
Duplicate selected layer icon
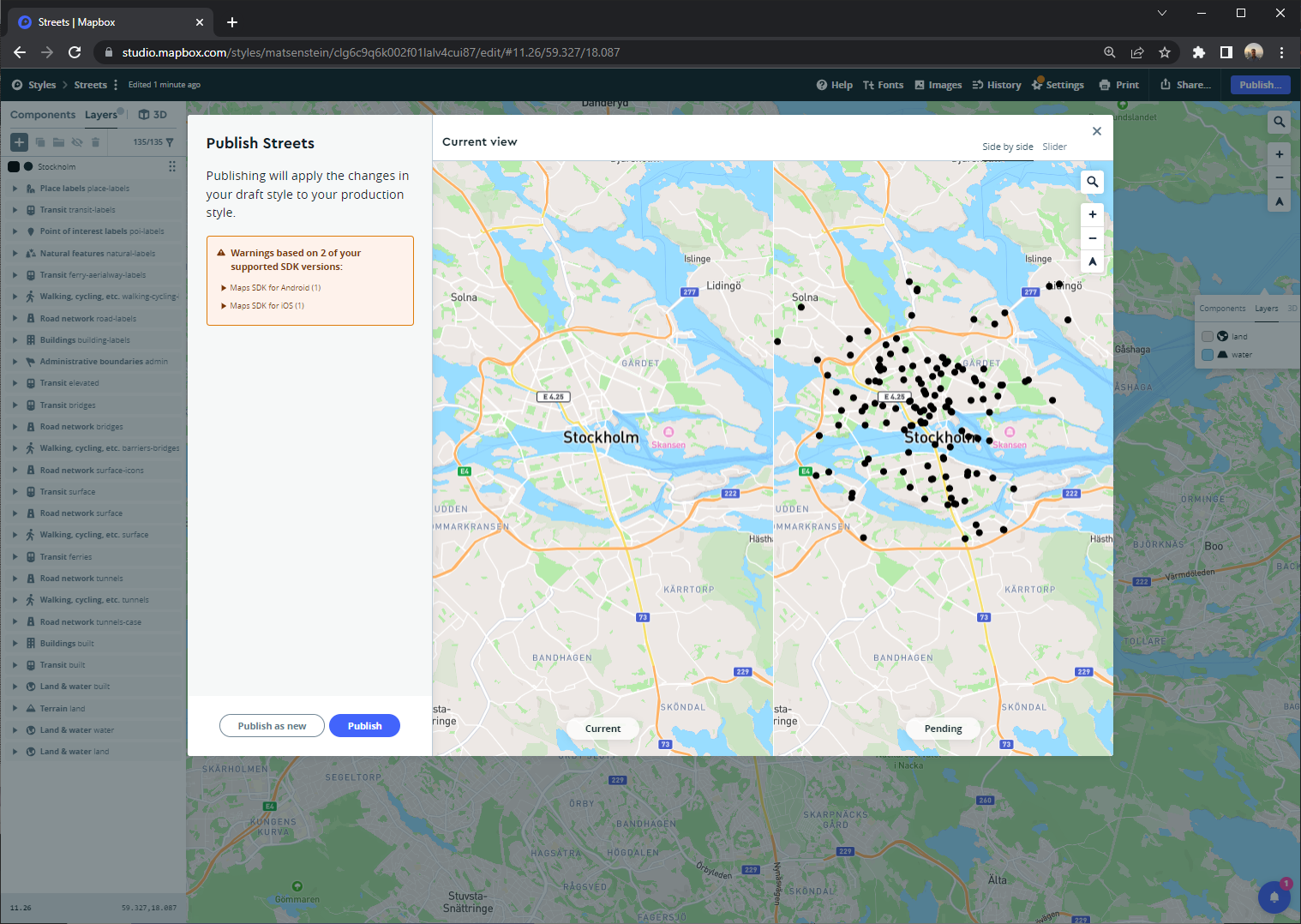40,142
